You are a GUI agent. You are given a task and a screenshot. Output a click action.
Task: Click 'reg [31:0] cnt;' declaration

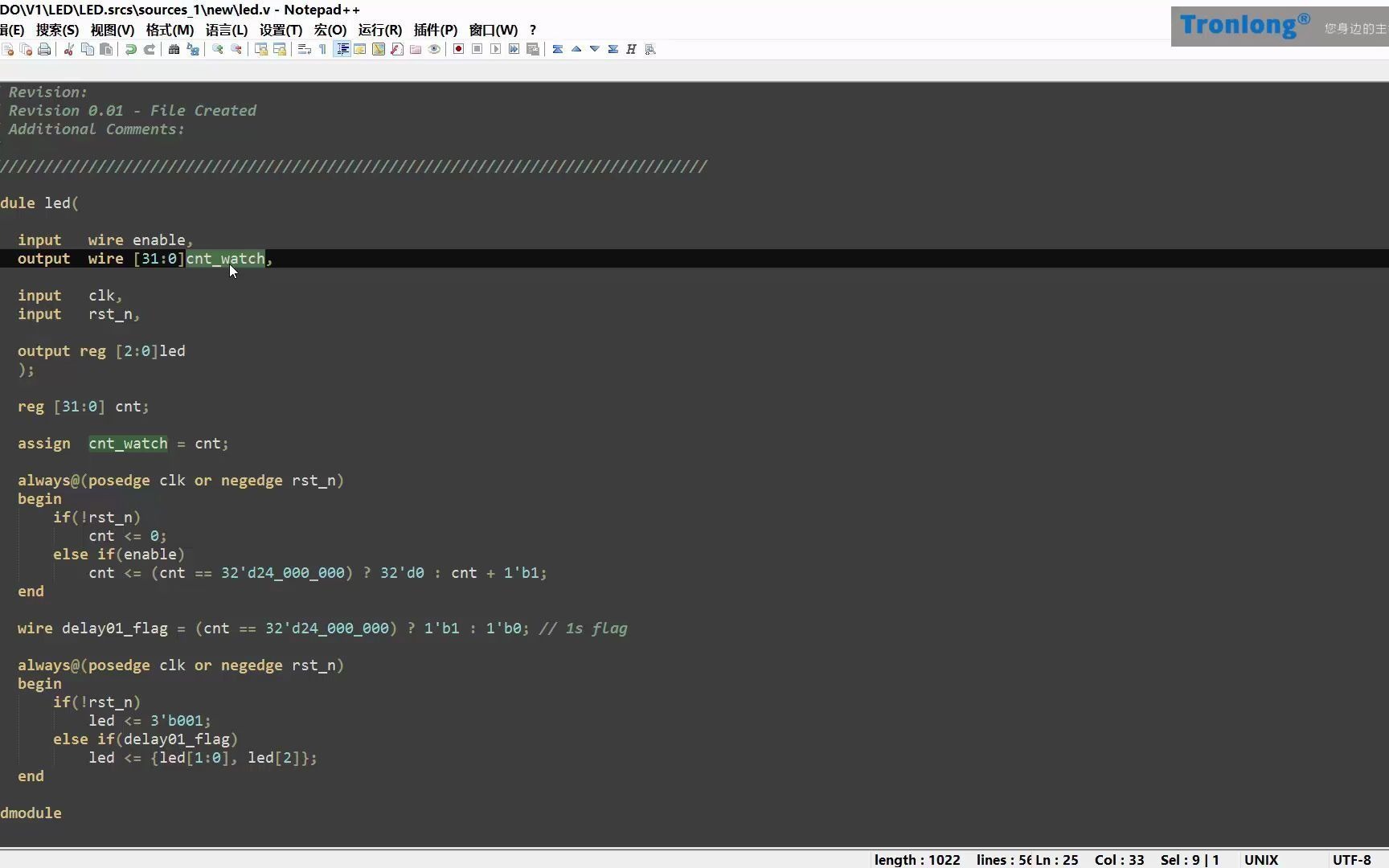pos(84,407)
